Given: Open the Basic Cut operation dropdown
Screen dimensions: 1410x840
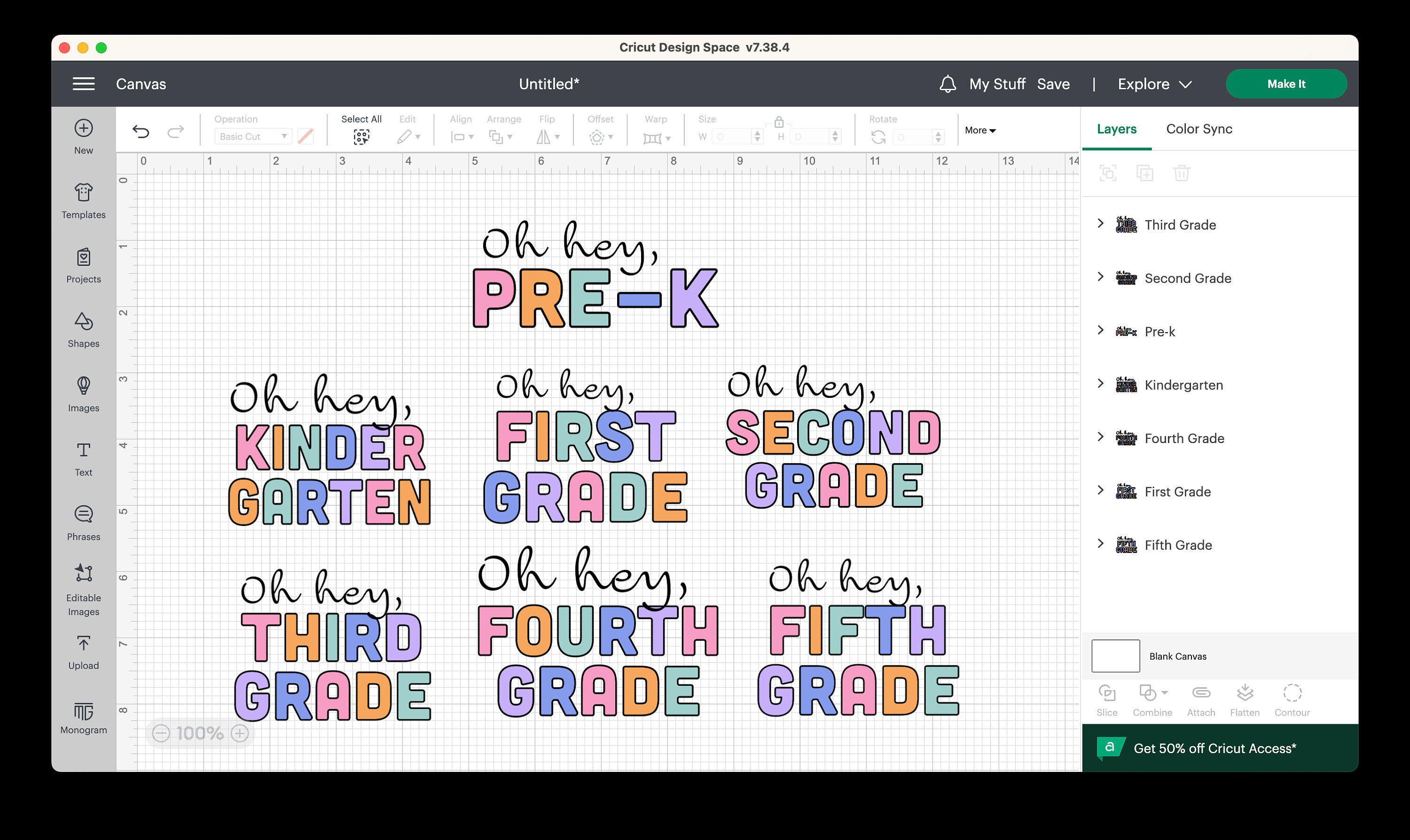Looking at the screenshot, I should 252,136.
